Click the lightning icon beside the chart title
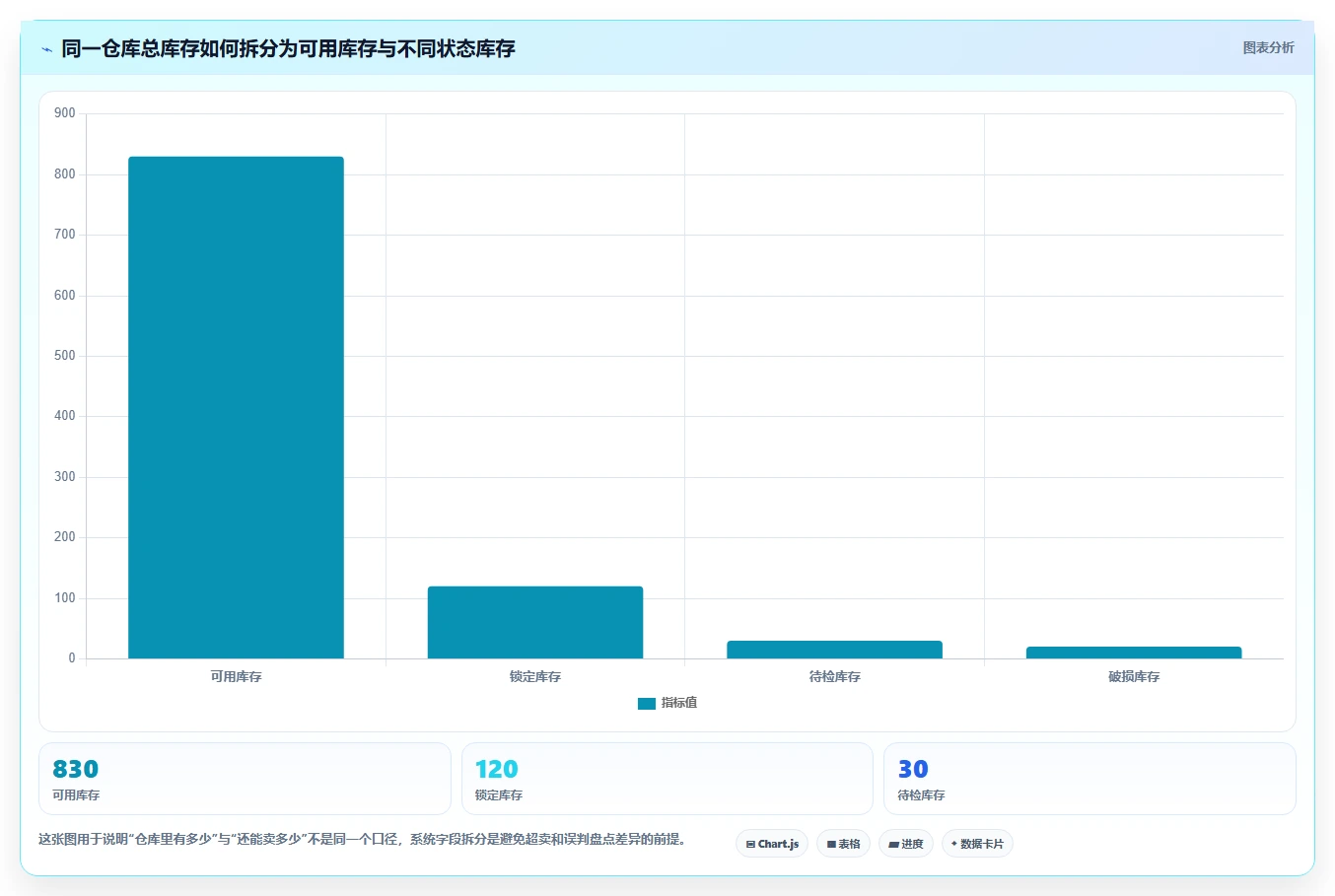This screenshot has width=1335, height=896. [46, 49]
